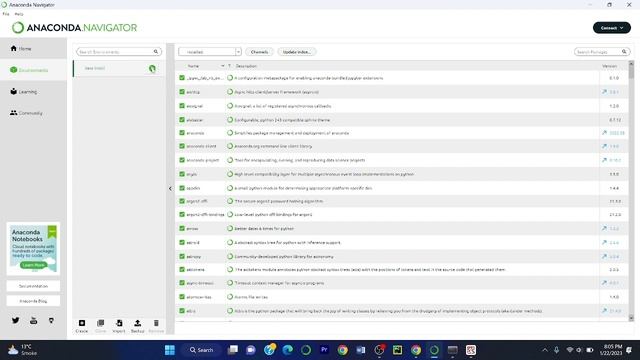Viewport: 640px width, 360px height.
Task: Click the package list scroll-up arrow
Action: click(x=631, y=63)
